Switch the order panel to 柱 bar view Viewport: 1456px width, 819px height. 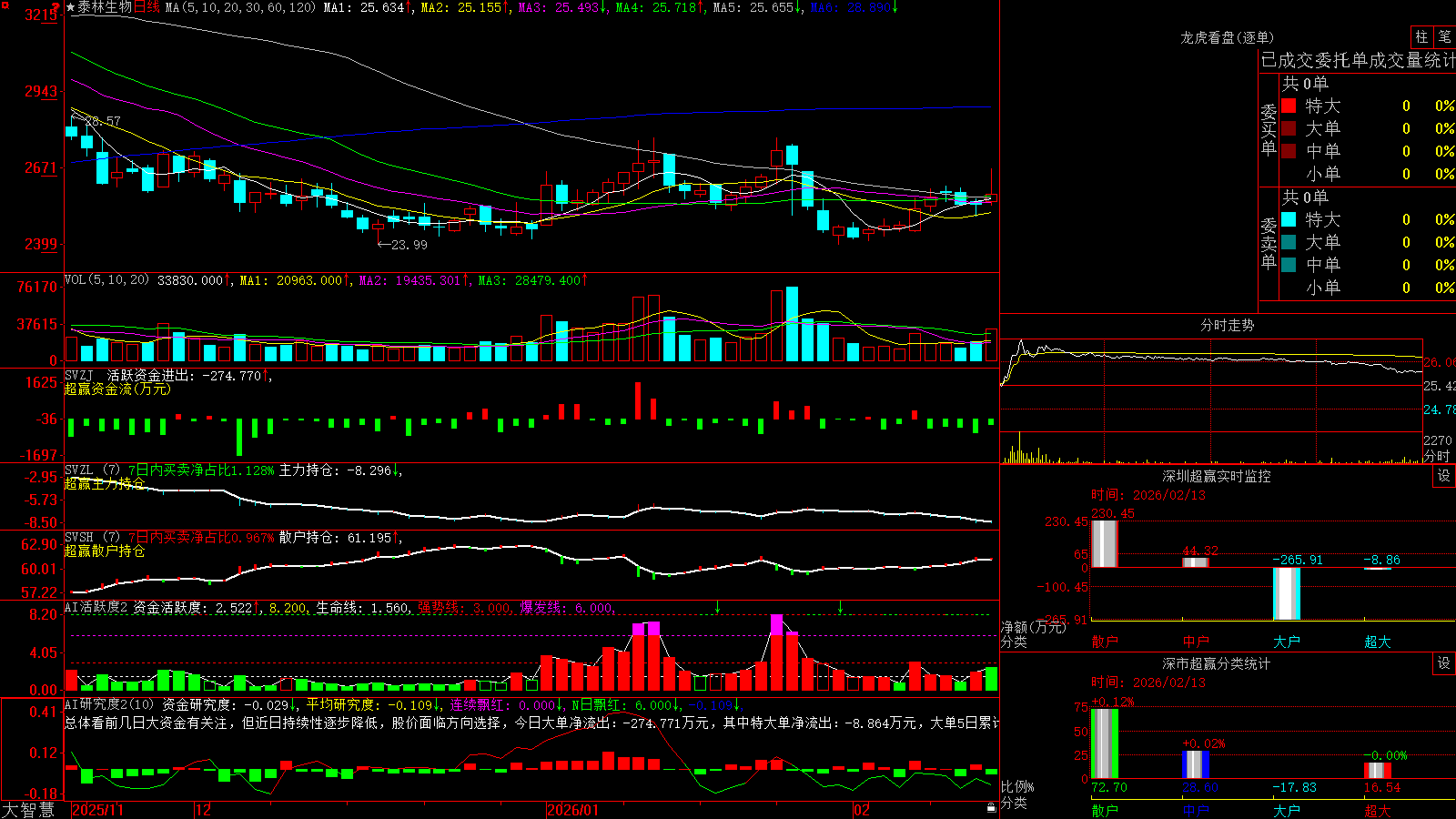(1421, 36)
